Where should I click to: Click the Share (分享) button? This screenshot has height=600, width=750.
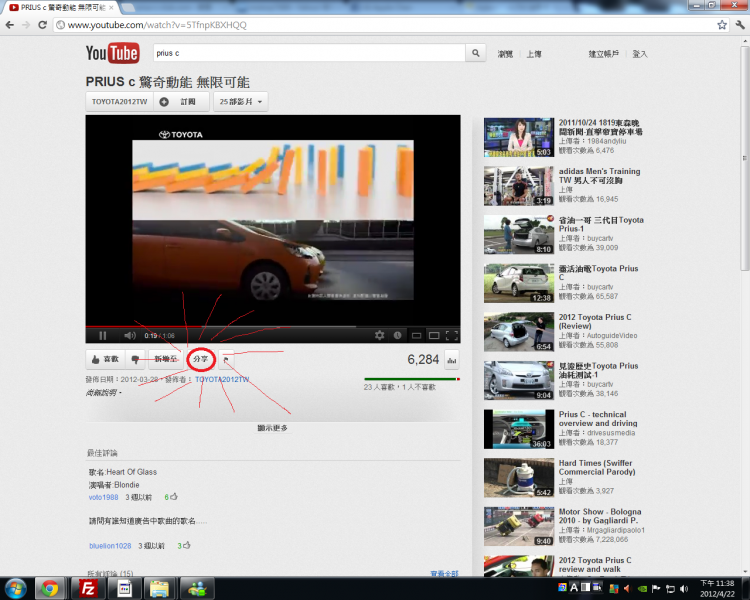pyautogui.click(x=200, y=359)
